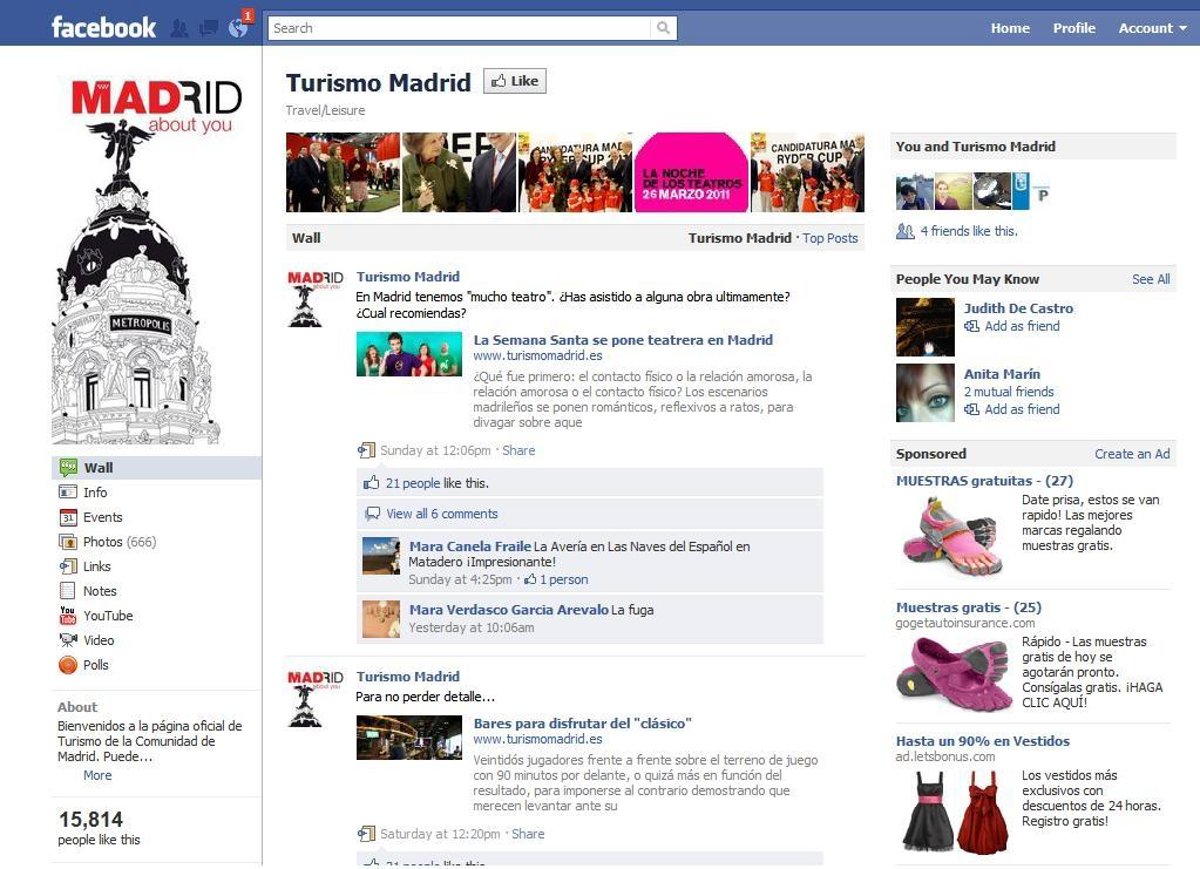
Task: Select the Wall item in sidebar
Action: click(x=98, y=467)
